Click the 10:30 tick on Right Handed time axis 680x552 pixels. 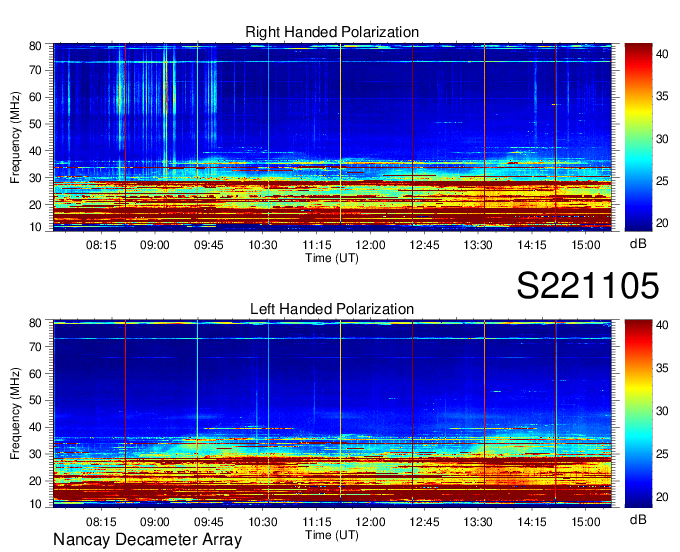pyautogui.click(x=262, y=245)
